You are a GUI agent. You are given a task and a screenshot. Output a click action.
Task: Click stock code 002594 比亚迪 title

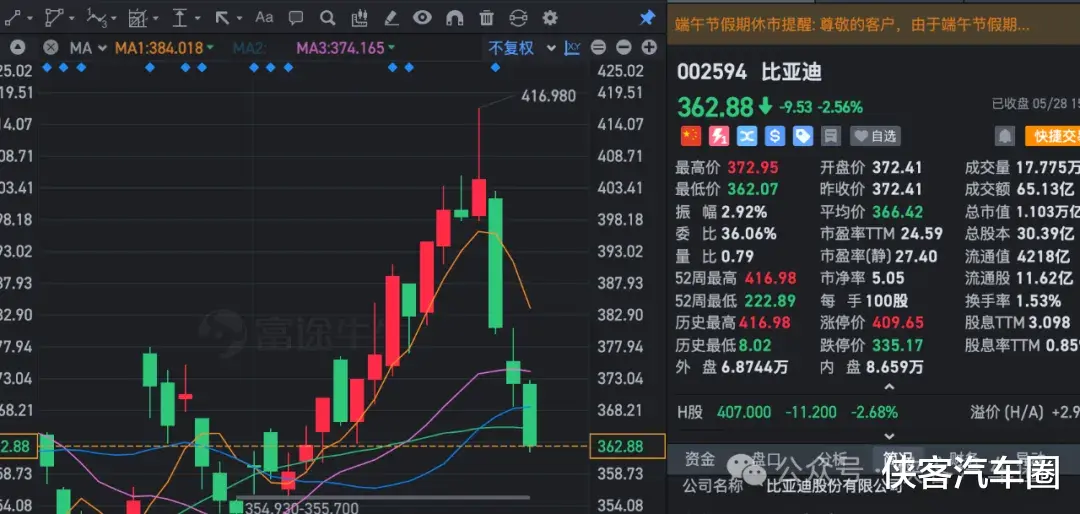[x=749, y=72]
